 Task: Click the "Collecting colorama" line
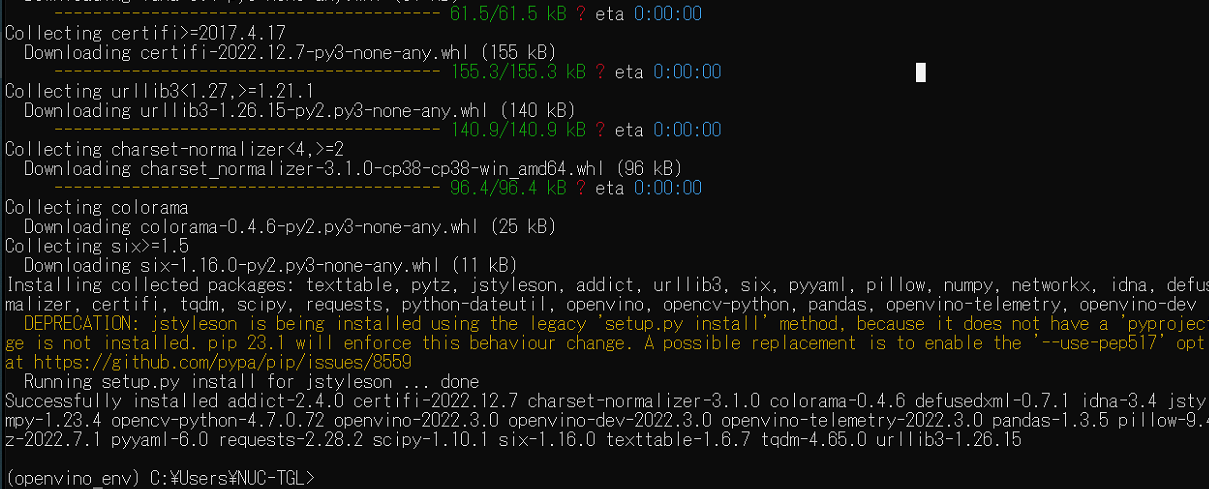click(97, 207)
